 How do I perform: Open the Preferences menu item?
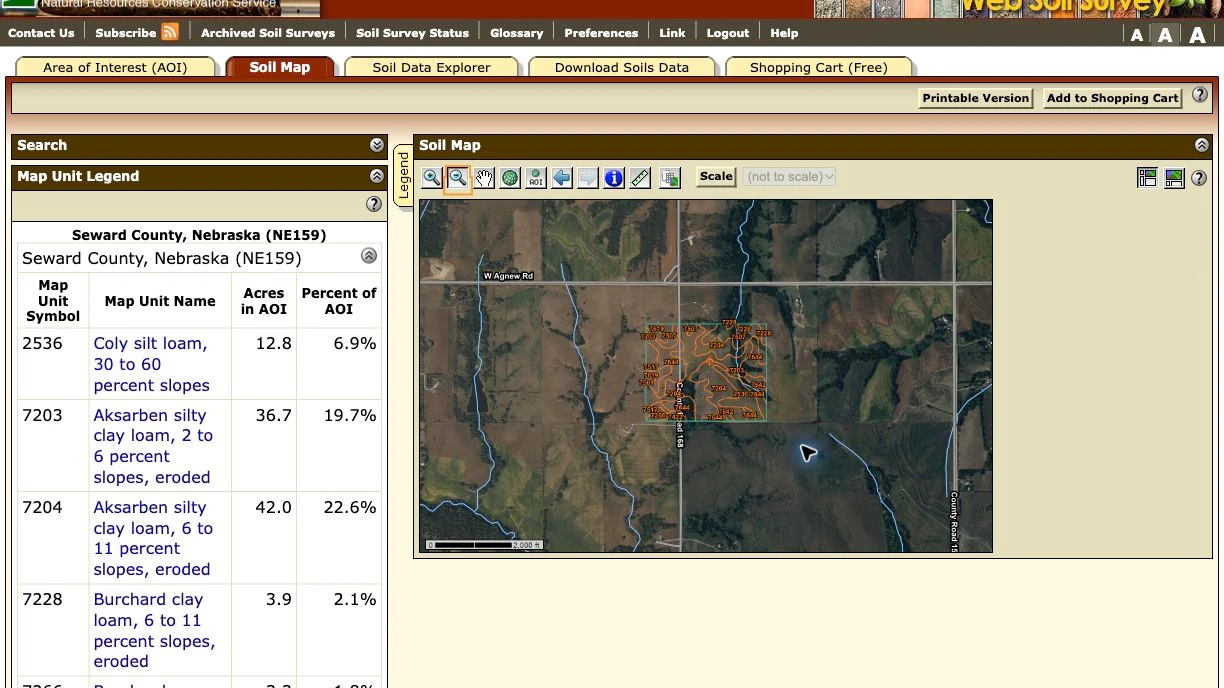click(x=601, y=33)
